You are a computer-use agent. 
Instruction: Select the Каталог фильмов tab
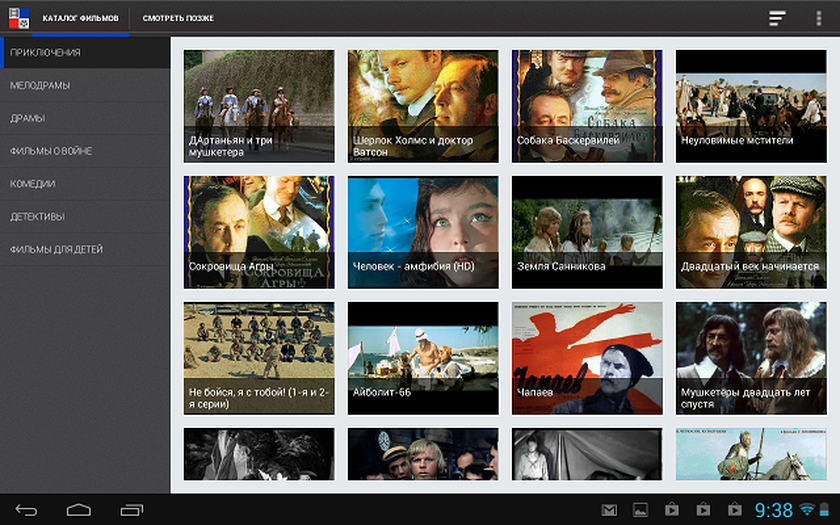[x=80, y=18]
